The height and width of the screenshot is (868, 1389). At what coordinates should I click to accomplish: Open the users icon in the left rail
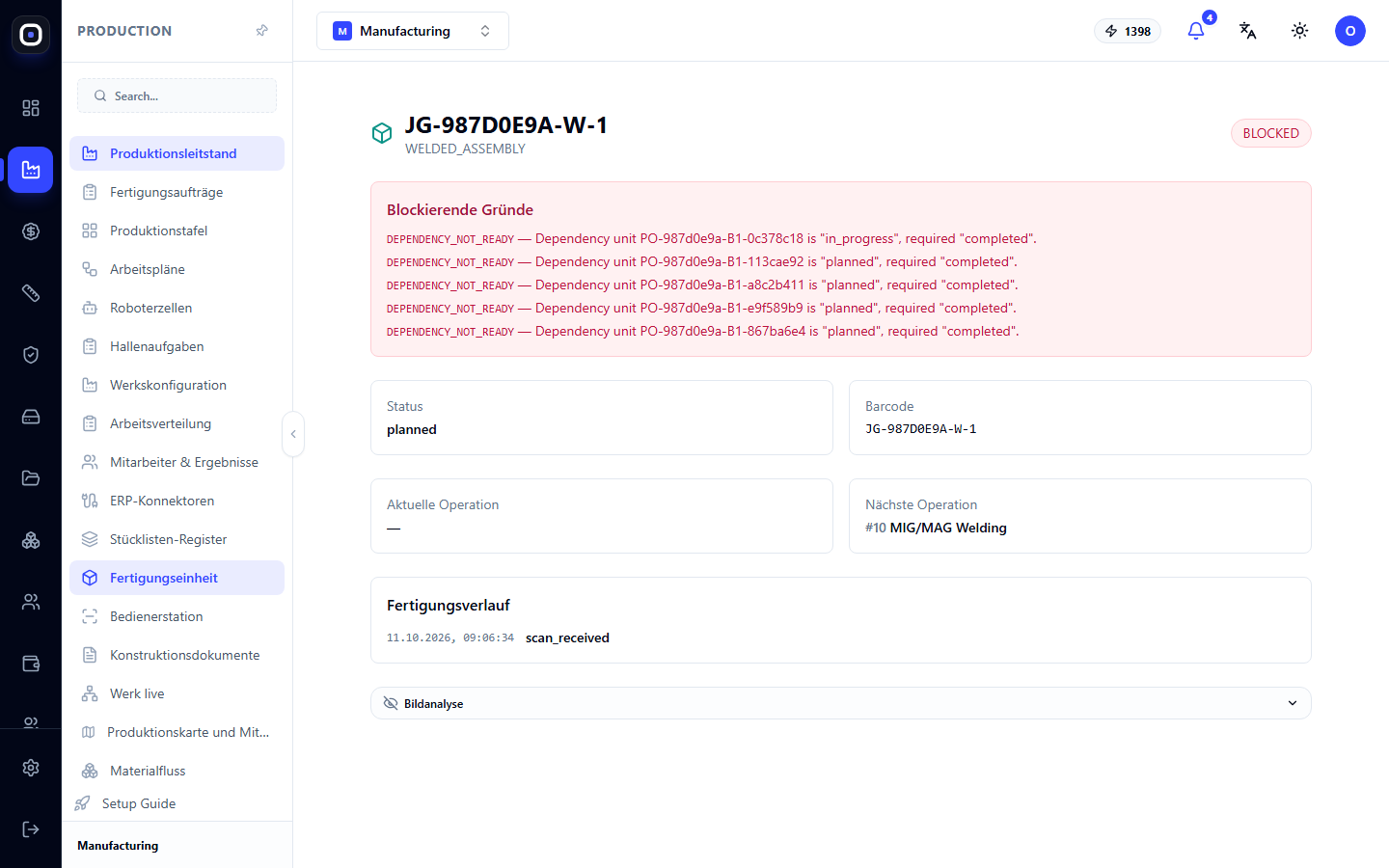(x=31, y=602)
